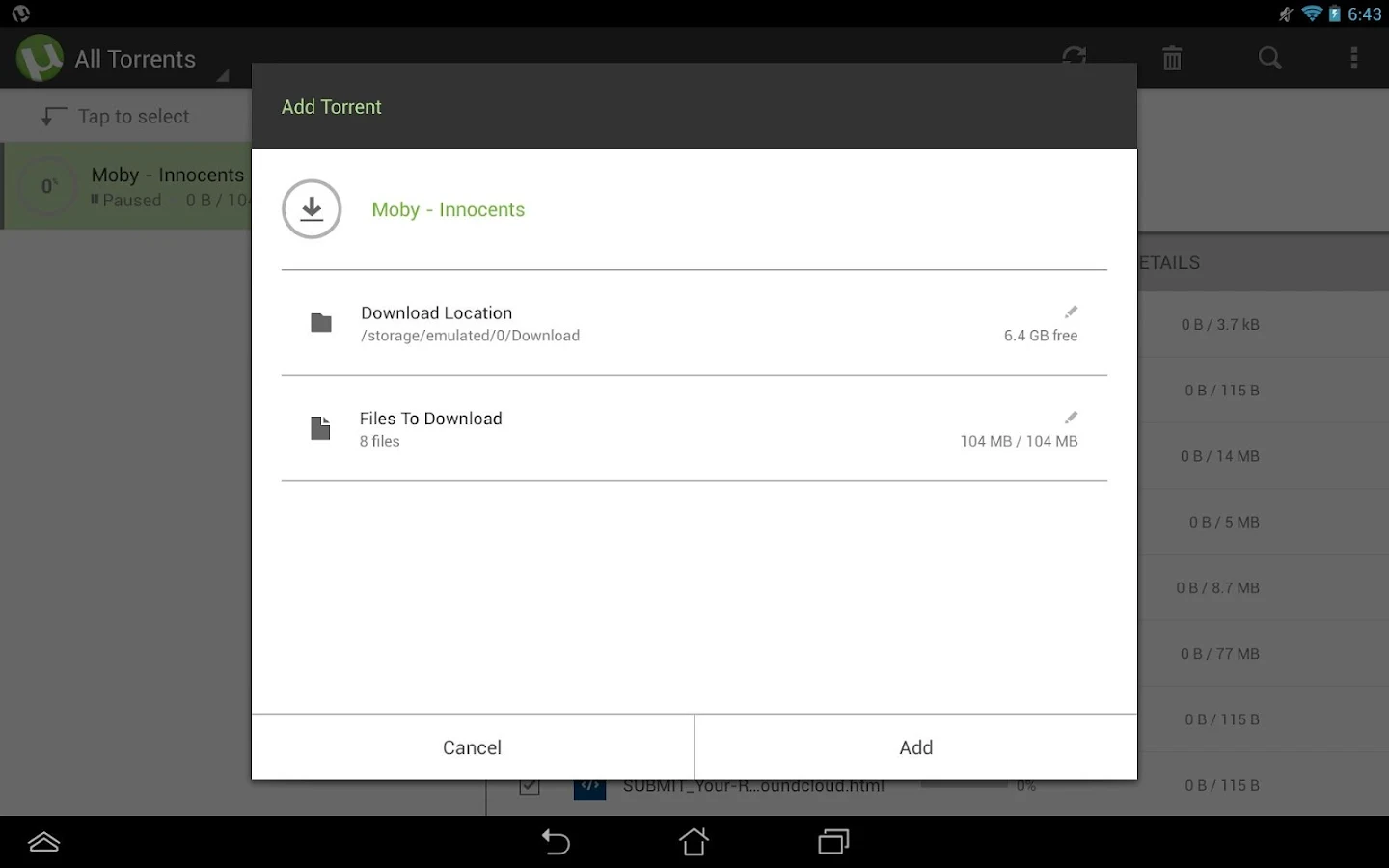Cancel the Add Torrent dialog
This screenshot has width=1389, height=868.
coord(472,746)
